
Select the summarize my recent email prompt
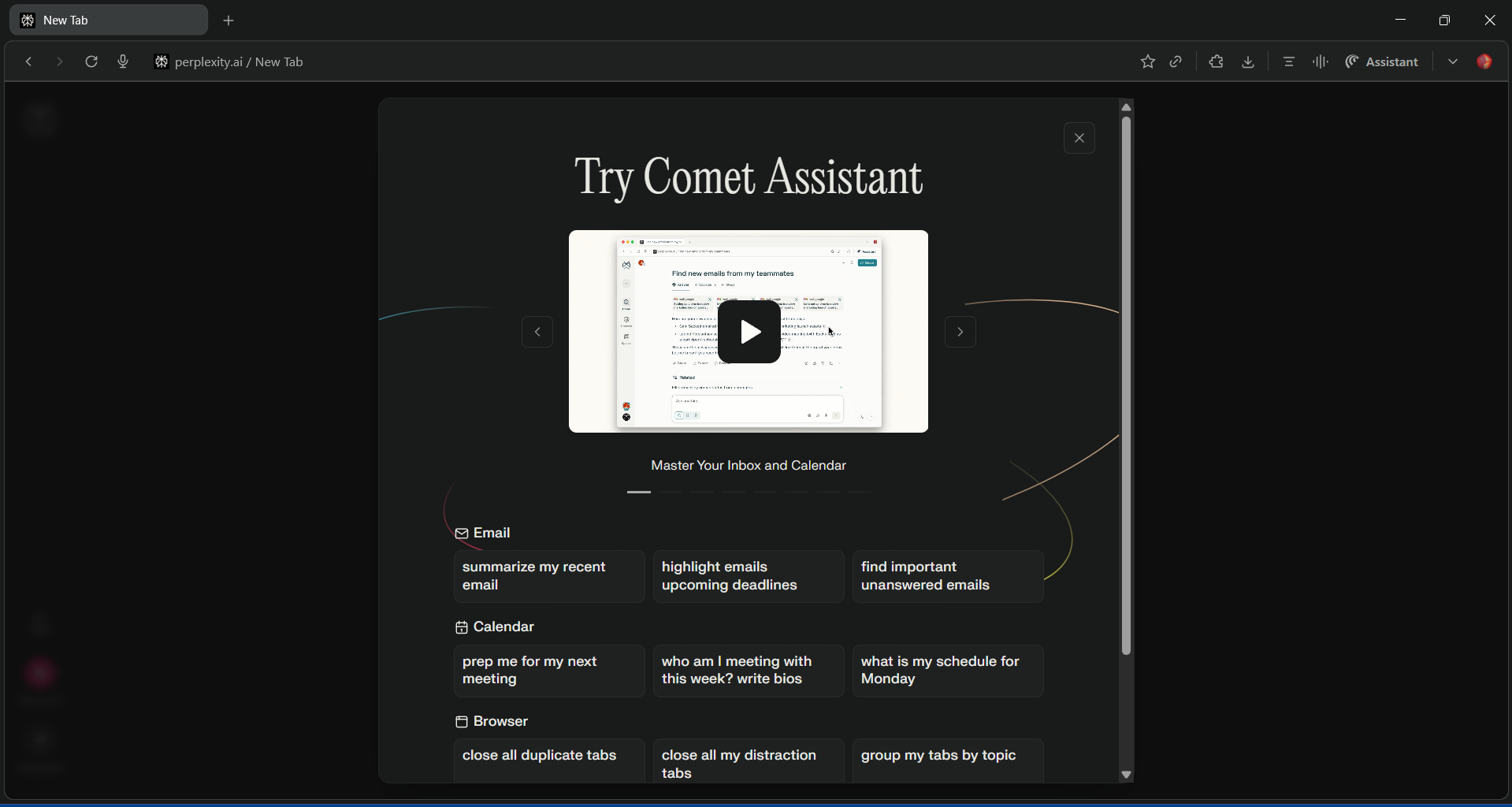coord(549,576)
